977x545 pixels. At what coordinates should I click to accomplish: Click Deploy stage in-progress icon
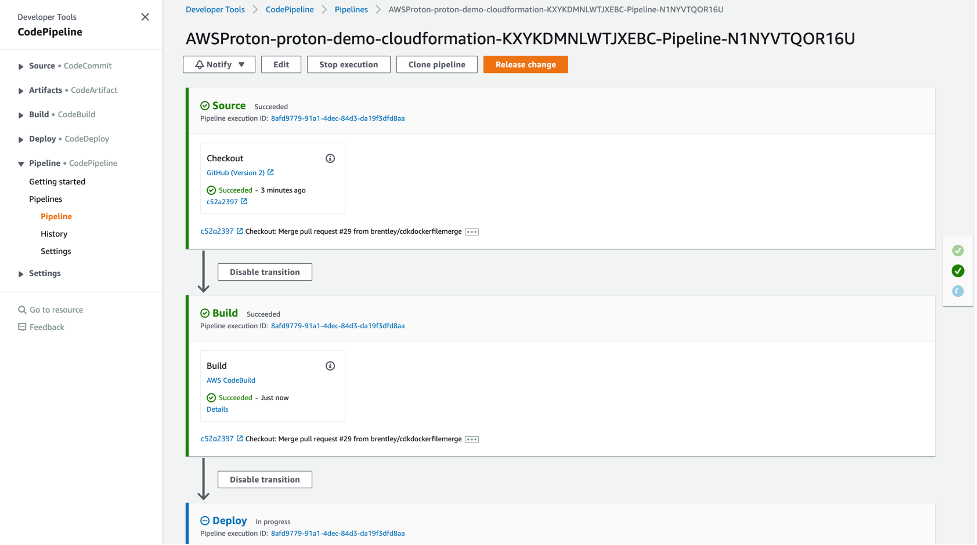click(x=204, y=521)
